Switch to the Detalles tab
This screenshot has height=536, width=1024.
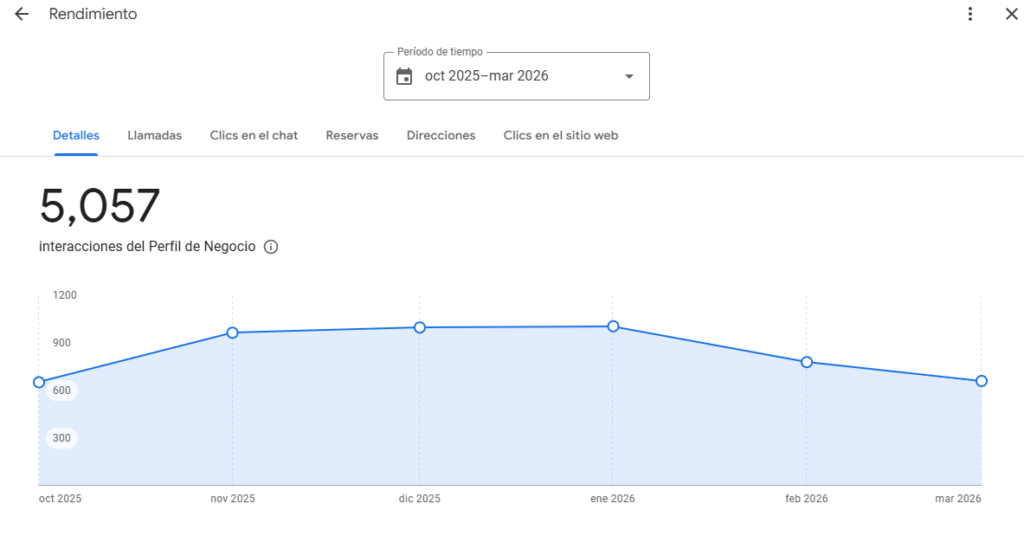click(76, 135)
